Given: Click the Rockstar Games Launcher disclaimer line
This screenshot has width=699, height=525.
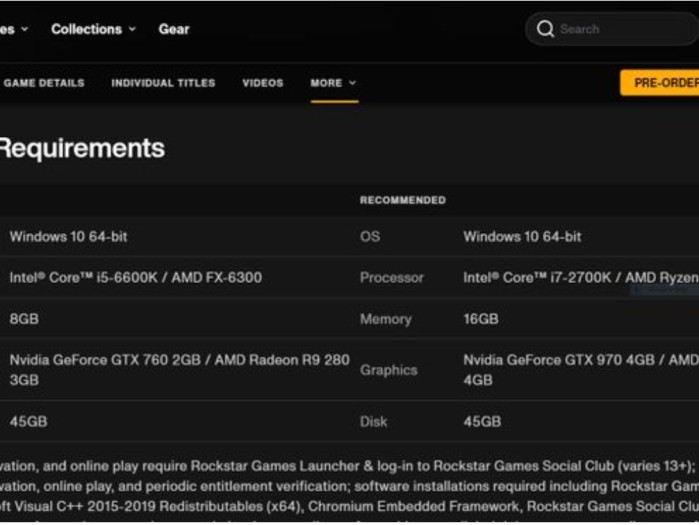Looking at the screenshot, I should [x=350, y=466].
